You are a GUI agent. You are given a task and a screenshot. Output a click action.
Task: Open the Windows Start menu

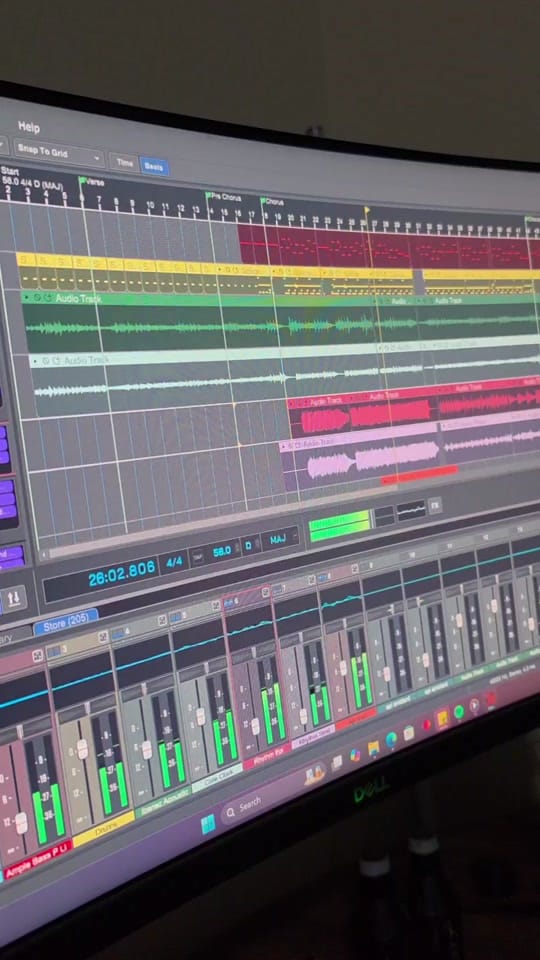[208, 825]
